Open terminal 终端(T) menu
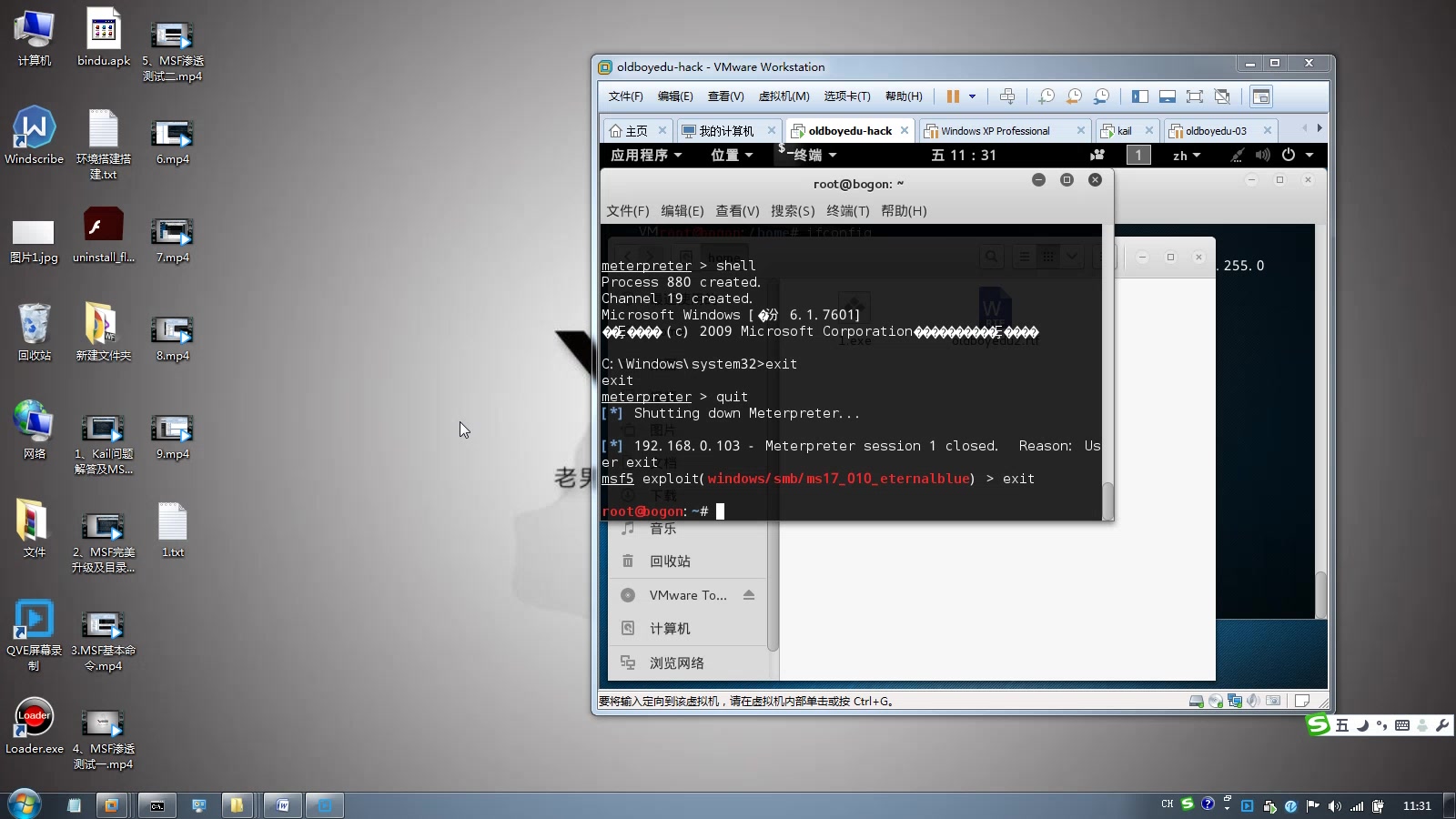This screenshot has width=1456, height=819. click(x=847, y=211)
